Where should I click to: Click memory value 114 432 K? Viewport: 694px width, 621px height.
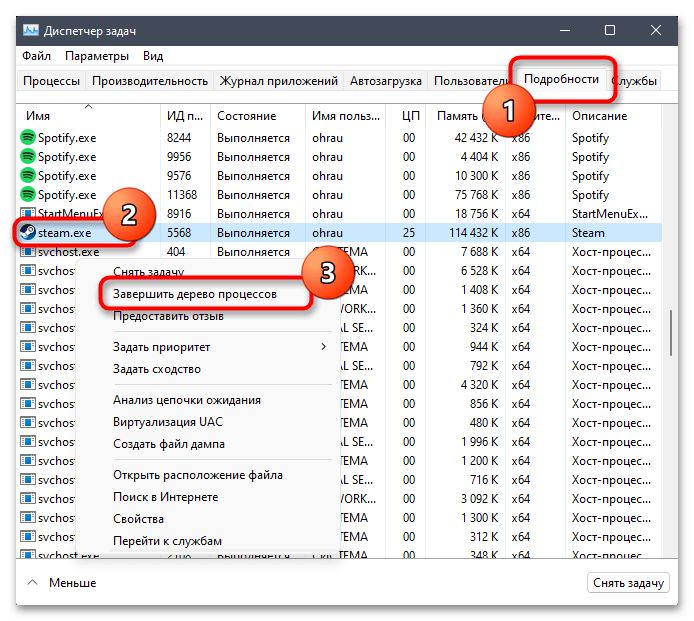473,233
